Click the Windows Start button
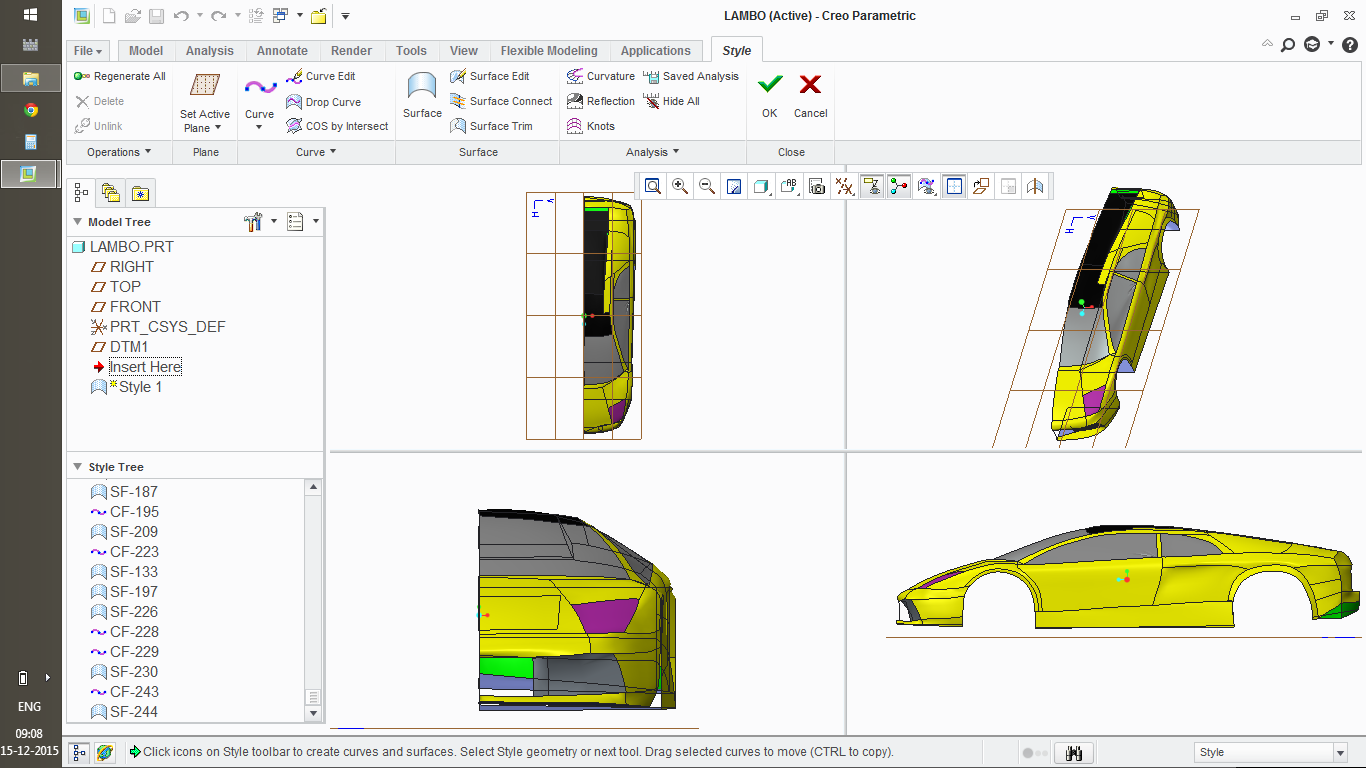The height and width of the screenshot is (768, 1366). pos(30,15)
